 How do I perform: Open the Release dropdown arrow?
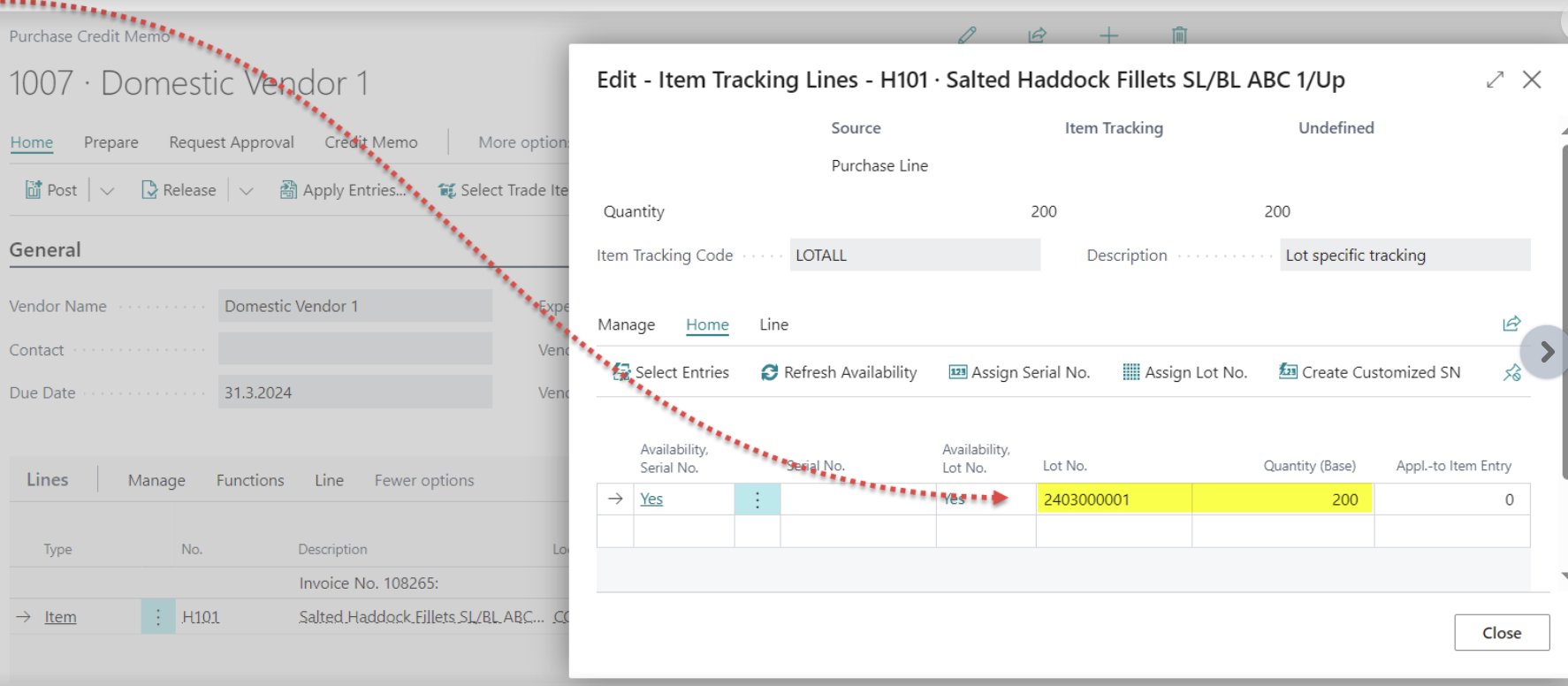(x=247, y=191)
